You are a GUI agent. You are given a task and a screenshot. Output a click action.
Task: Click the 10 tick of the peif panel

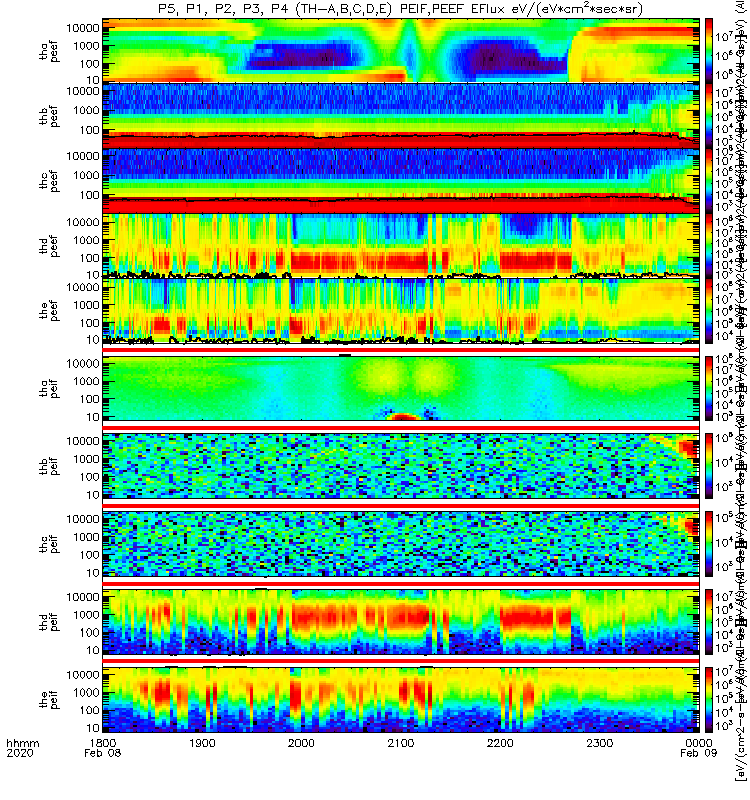pos(93,728)
